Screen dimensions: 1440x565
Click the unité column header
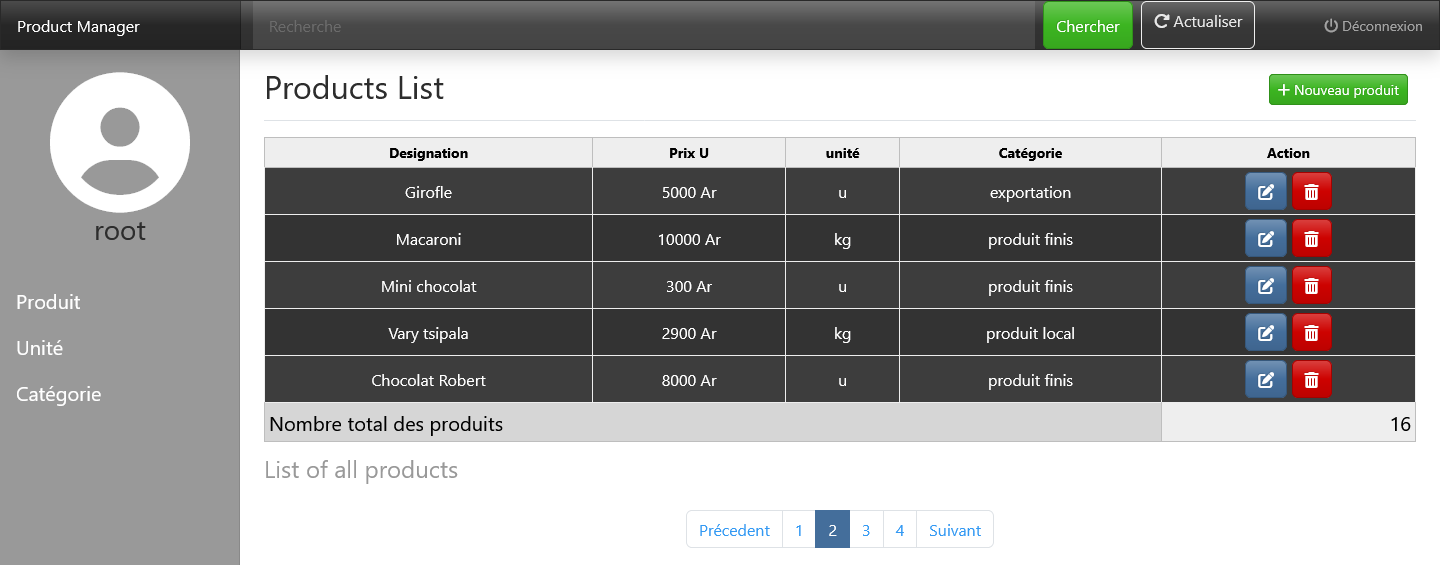coord(842,153)
